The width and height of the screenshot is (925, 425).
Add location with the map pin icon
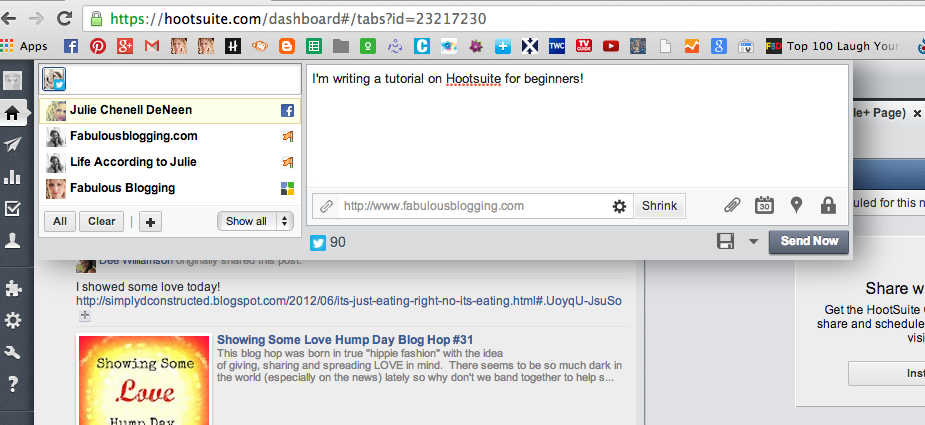(x=796, y=205)
